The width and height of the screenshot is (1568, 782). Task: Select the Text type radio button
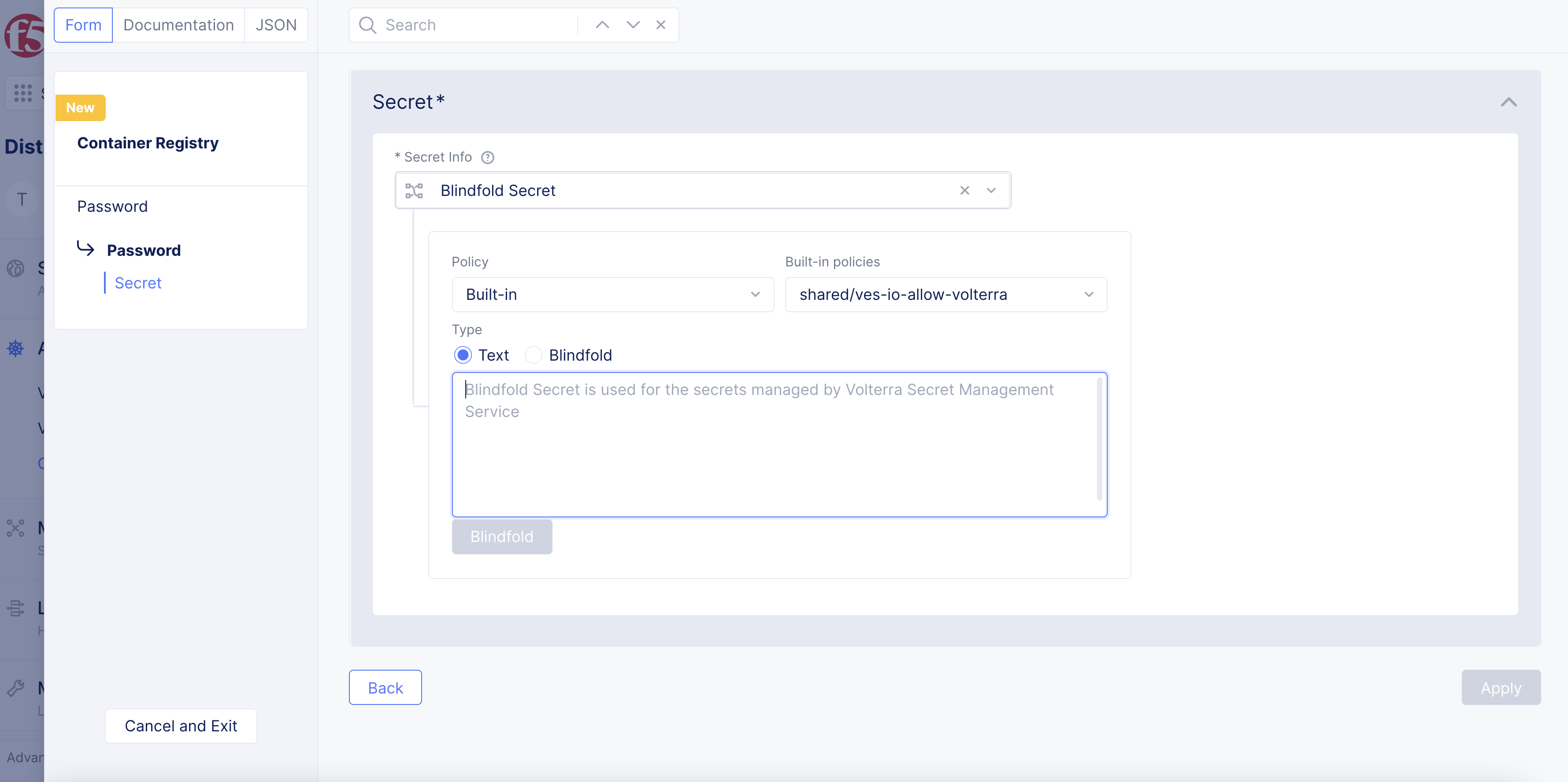[463, 355]
